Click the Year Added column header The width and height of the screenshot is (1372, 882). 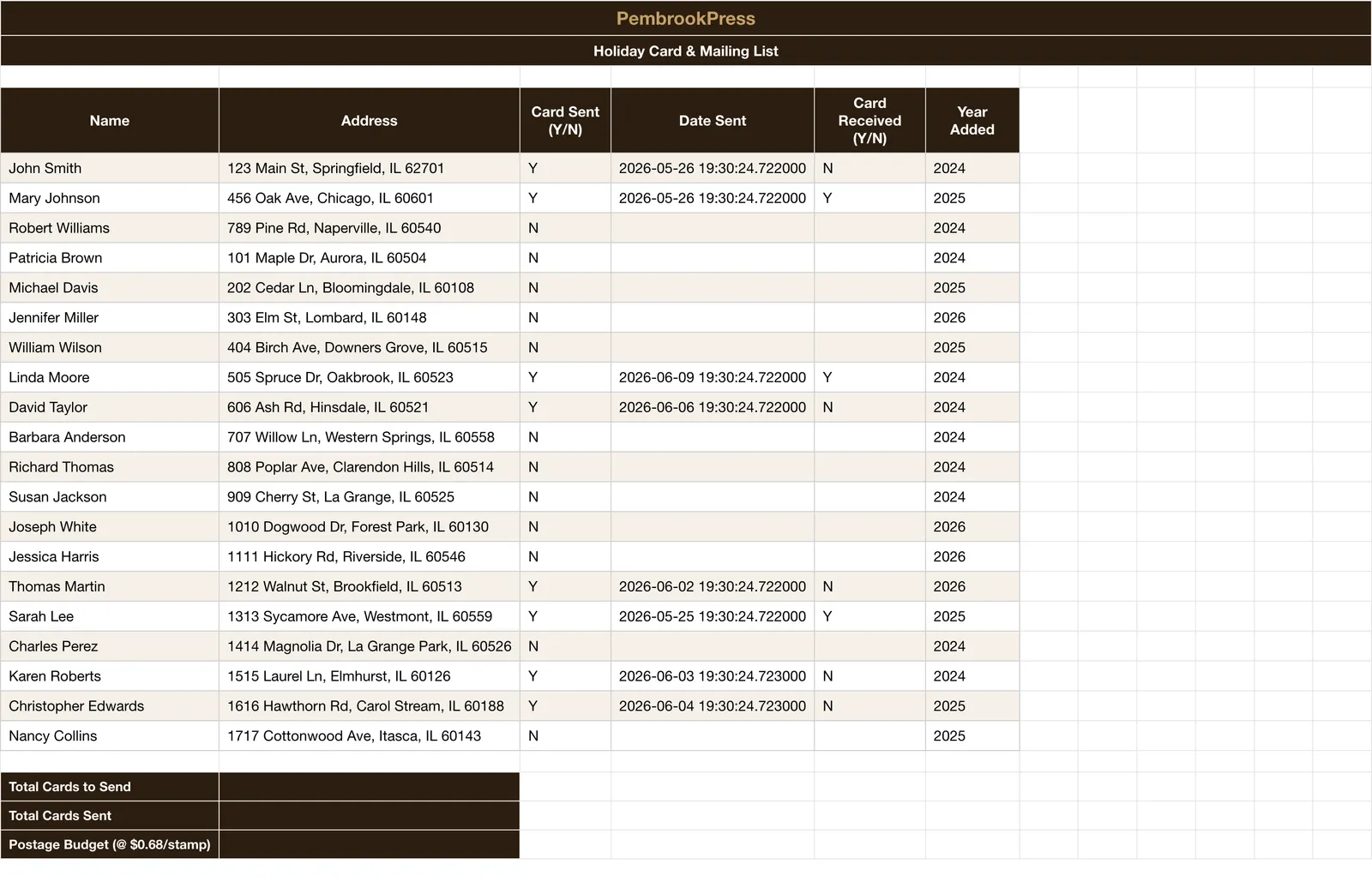pyautogui.click(x=972, y=121)
